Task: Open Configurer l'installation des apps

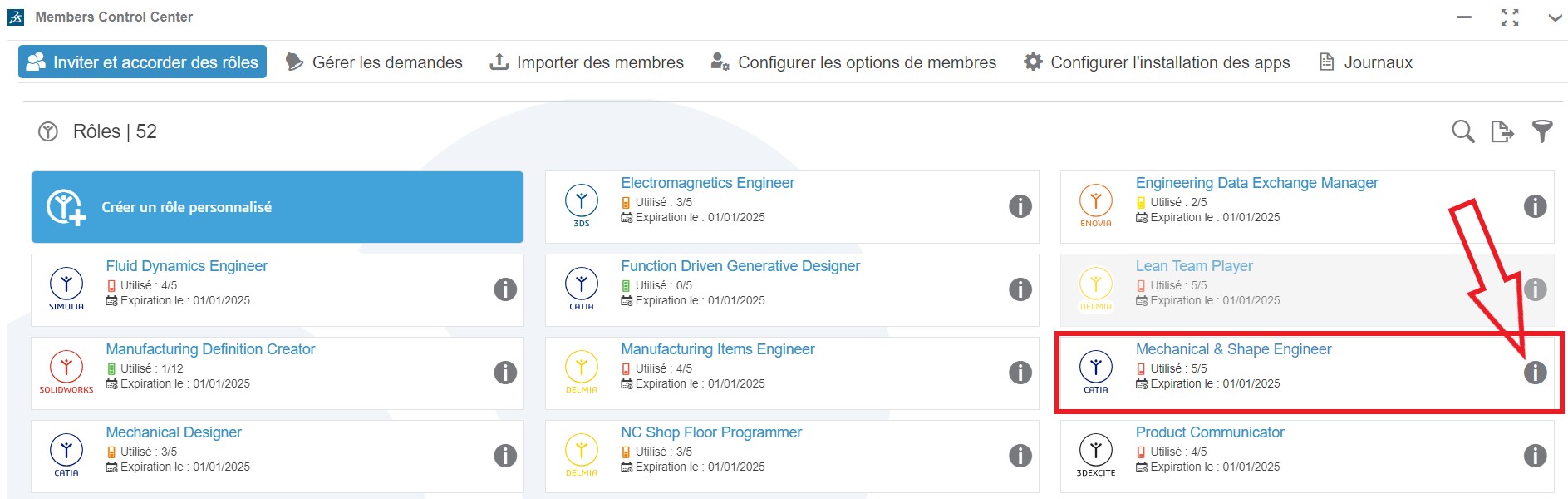Action: click(x=1157, y=62)
